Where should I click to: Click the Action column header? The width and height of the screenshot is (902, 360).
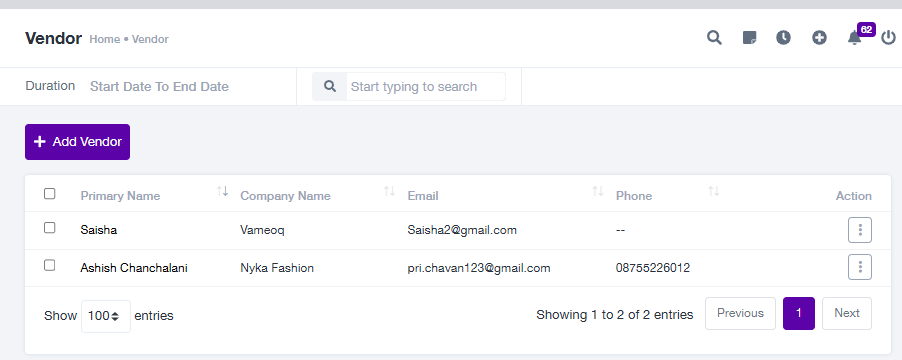point(854,196)
